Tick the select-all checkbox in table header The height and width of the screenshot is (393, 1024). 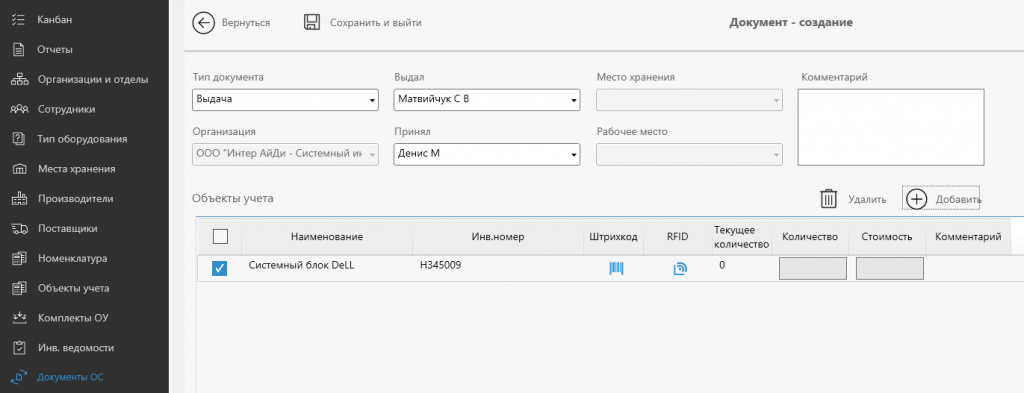220,236
